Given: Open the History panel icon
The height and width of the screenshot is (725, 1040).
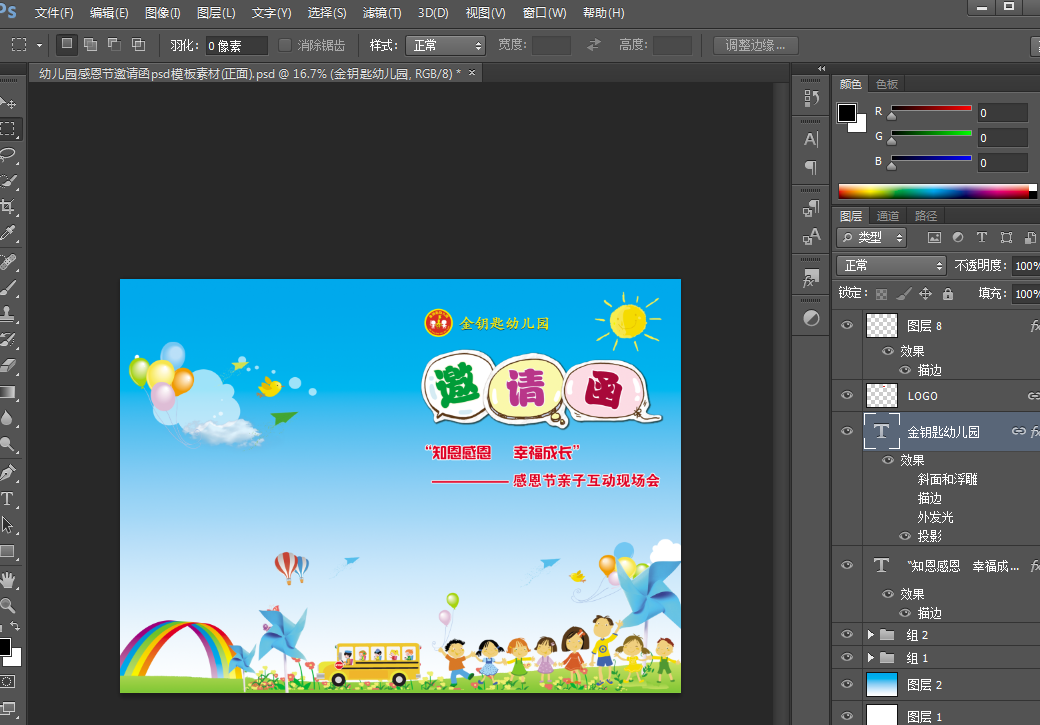Looking at the screenshot, I should (811, 98).
